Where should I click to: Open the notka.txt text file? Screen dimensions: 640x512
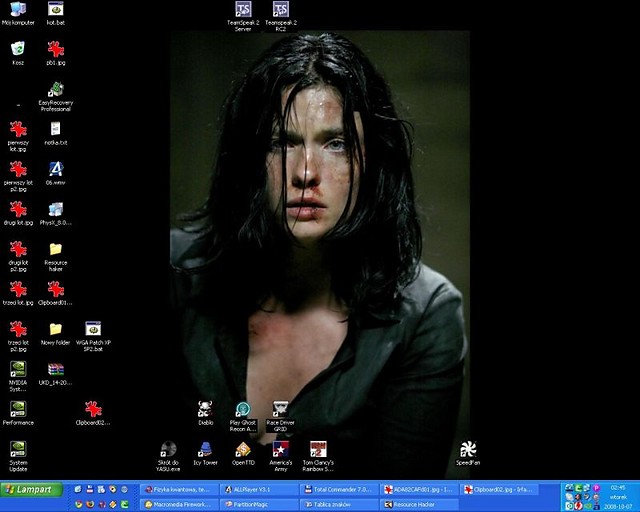pyautogui.click(x=56, y=134)
